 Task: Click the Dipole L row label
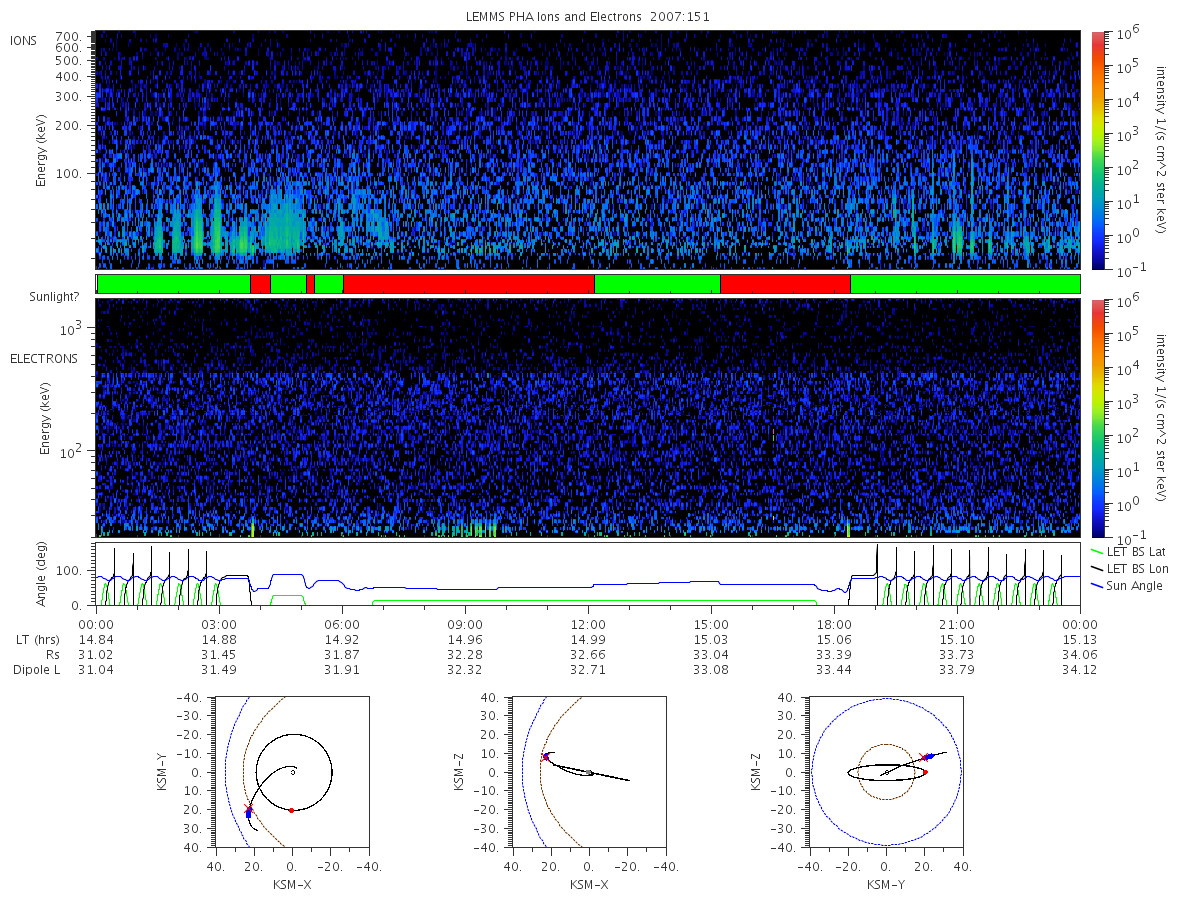(x=36, y=669)
